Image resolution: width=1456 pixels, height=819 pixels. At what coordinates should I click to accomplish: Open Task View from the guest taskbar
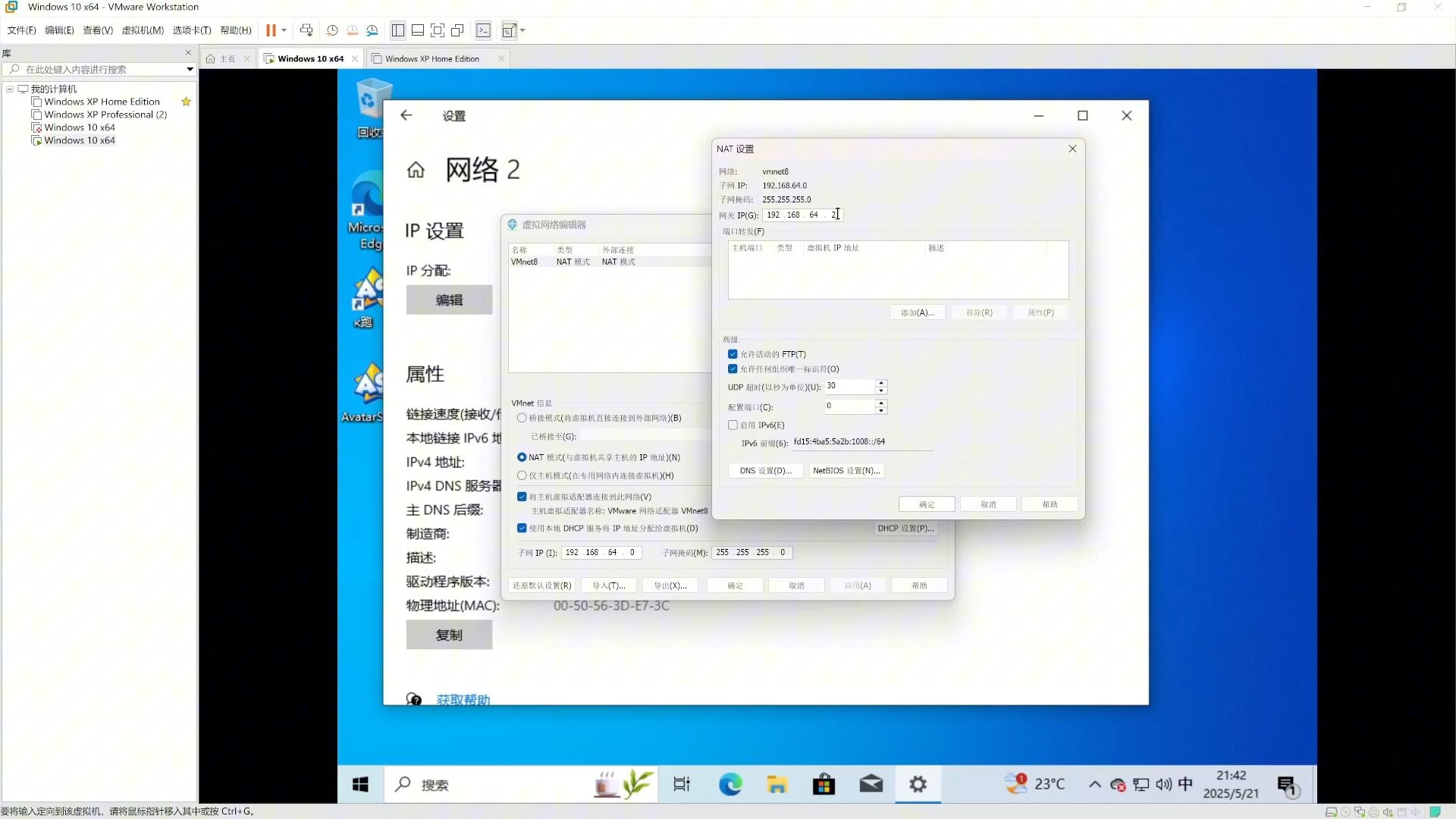(x=682, y=784)
